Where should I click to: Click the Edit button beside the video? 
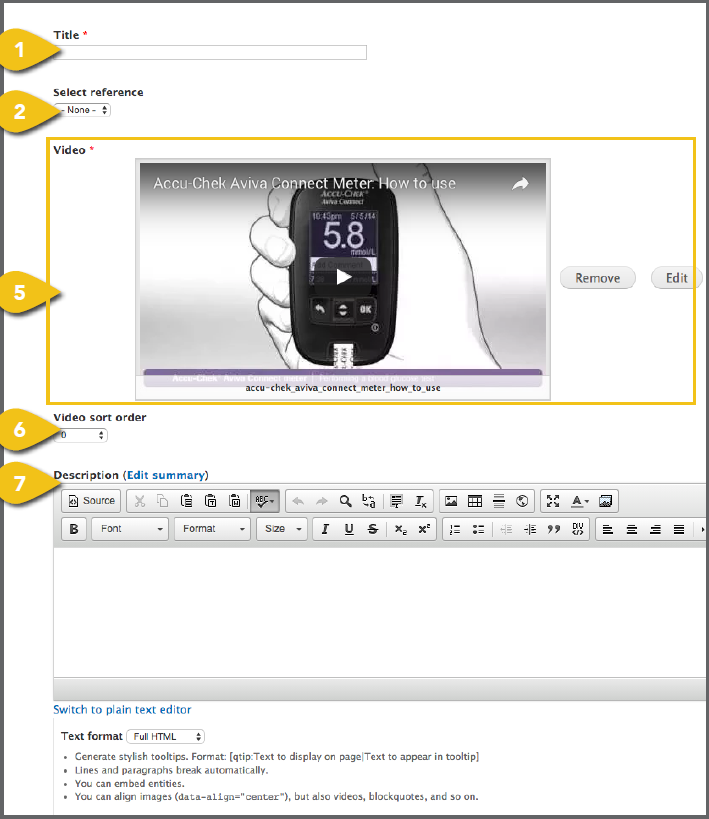tap(677, 278)
